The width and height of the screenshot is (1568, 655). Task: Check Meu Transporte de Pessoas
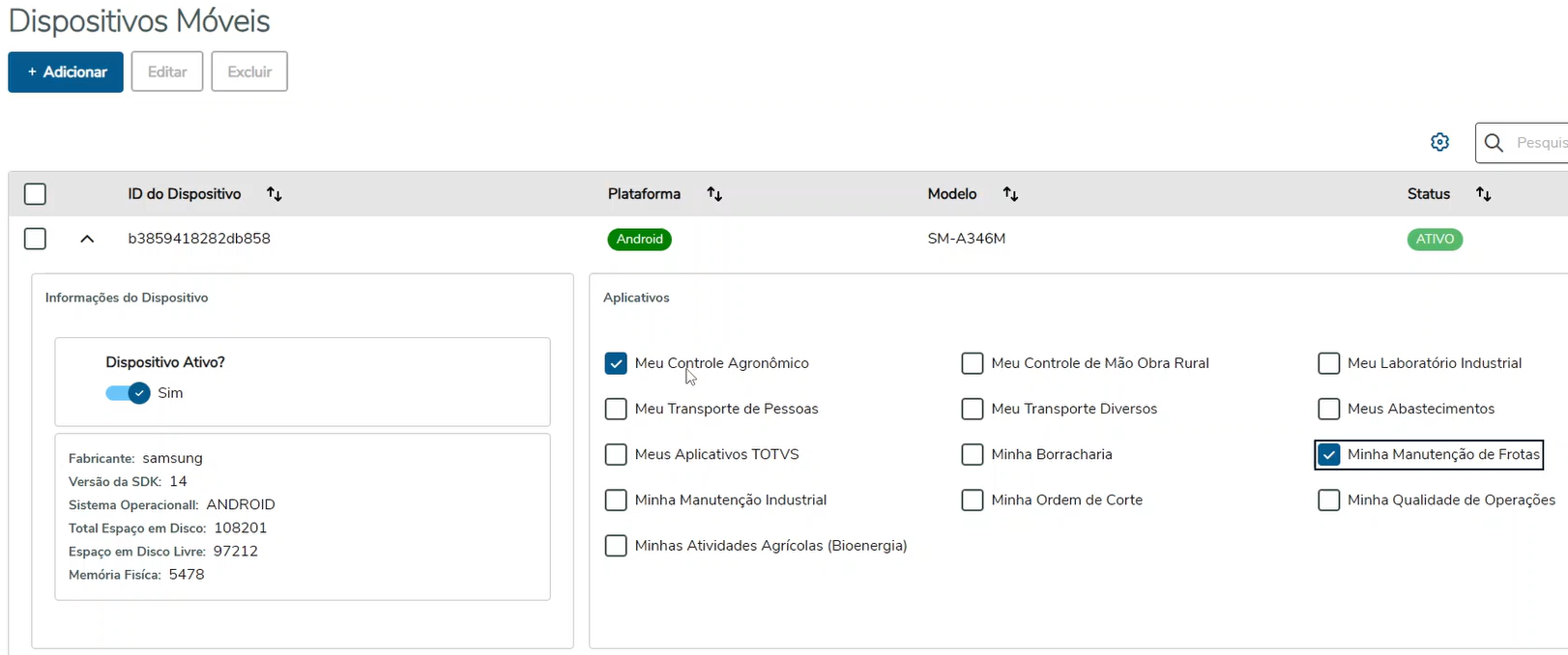click(616, 409)
